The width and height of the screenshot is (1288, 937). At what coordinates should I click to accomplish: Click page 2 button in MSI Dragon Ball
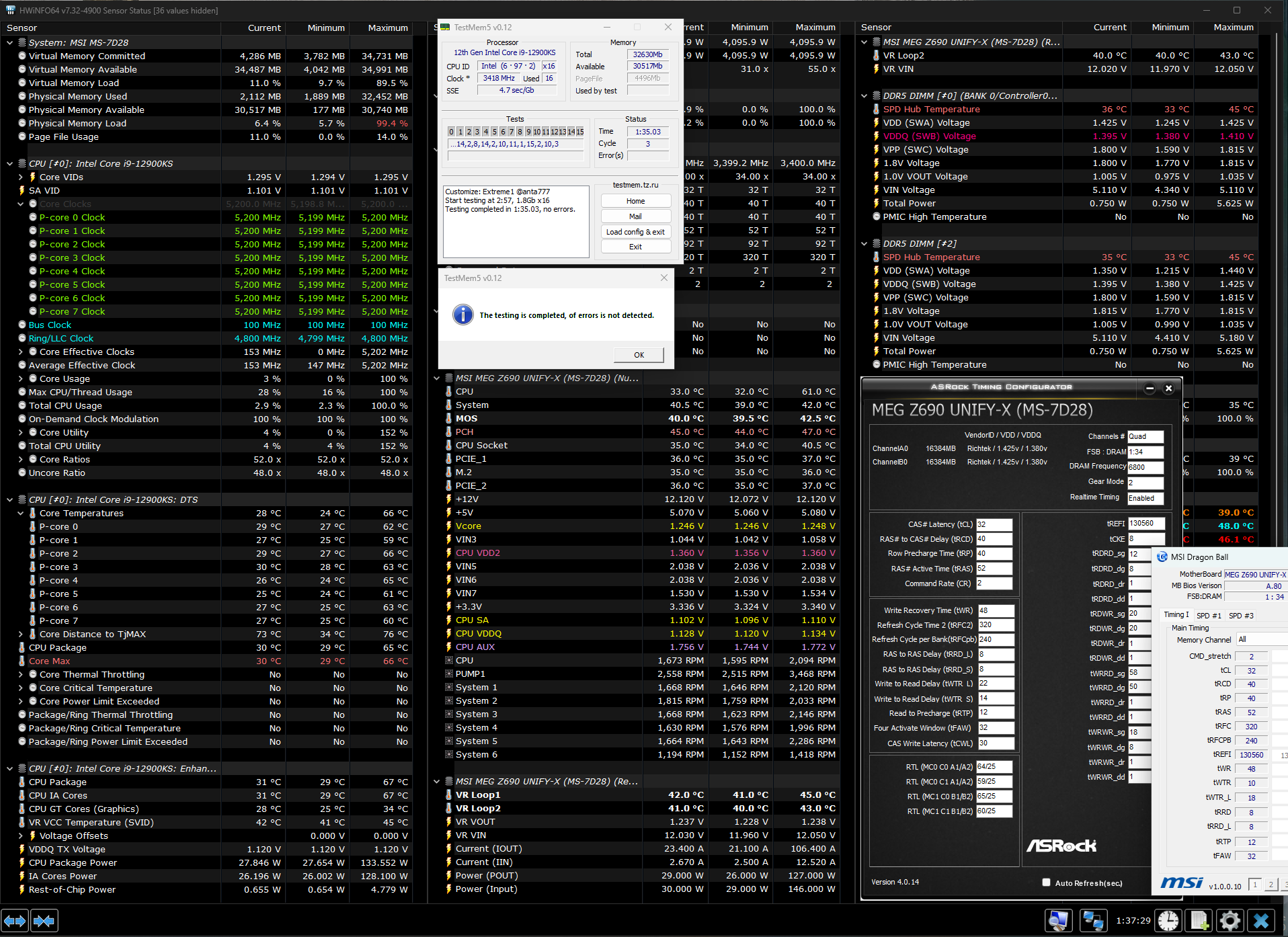tap(1271, 885)
